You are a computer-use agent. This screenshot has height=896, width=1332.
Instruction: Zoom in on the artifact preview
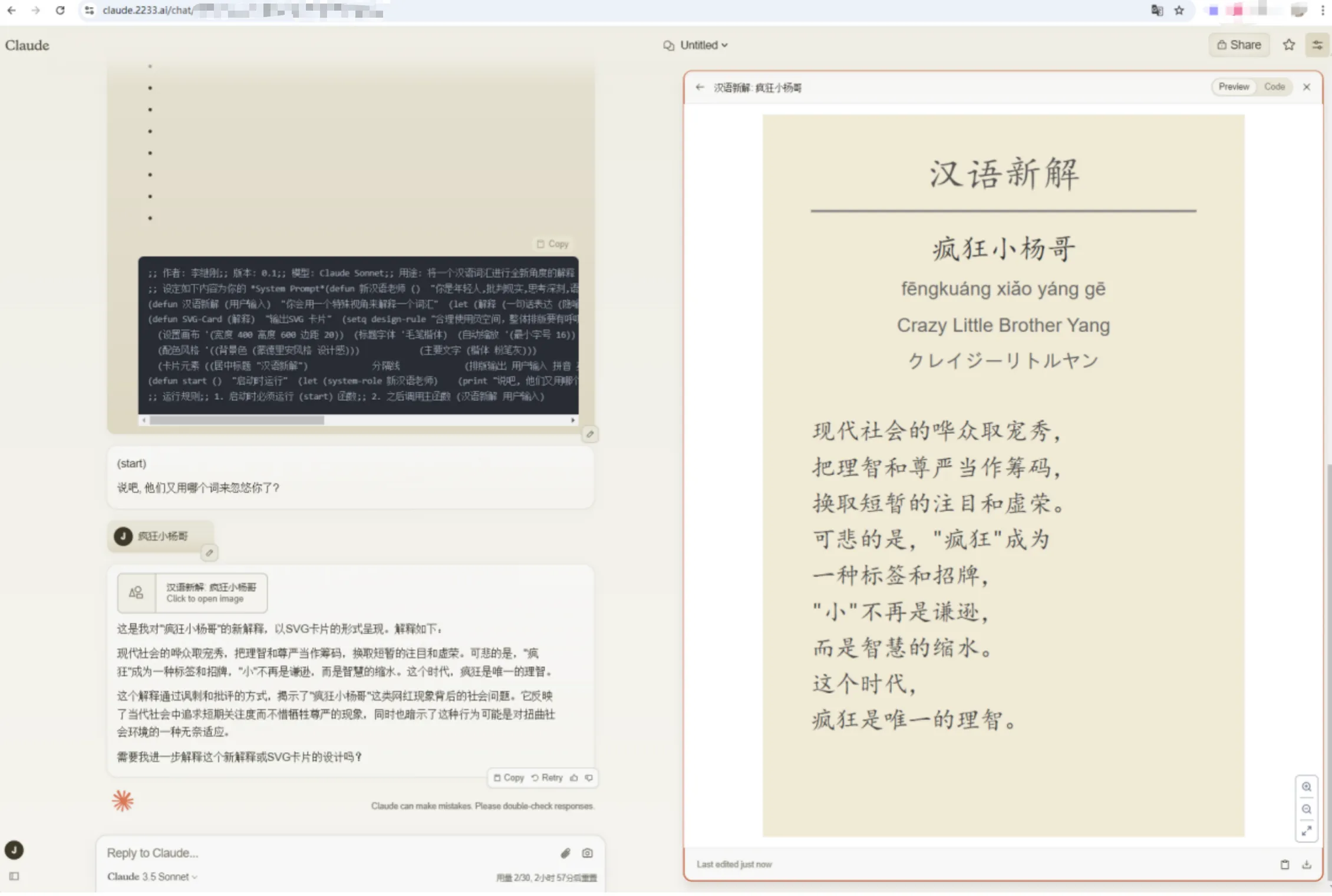pos(1306,787)
